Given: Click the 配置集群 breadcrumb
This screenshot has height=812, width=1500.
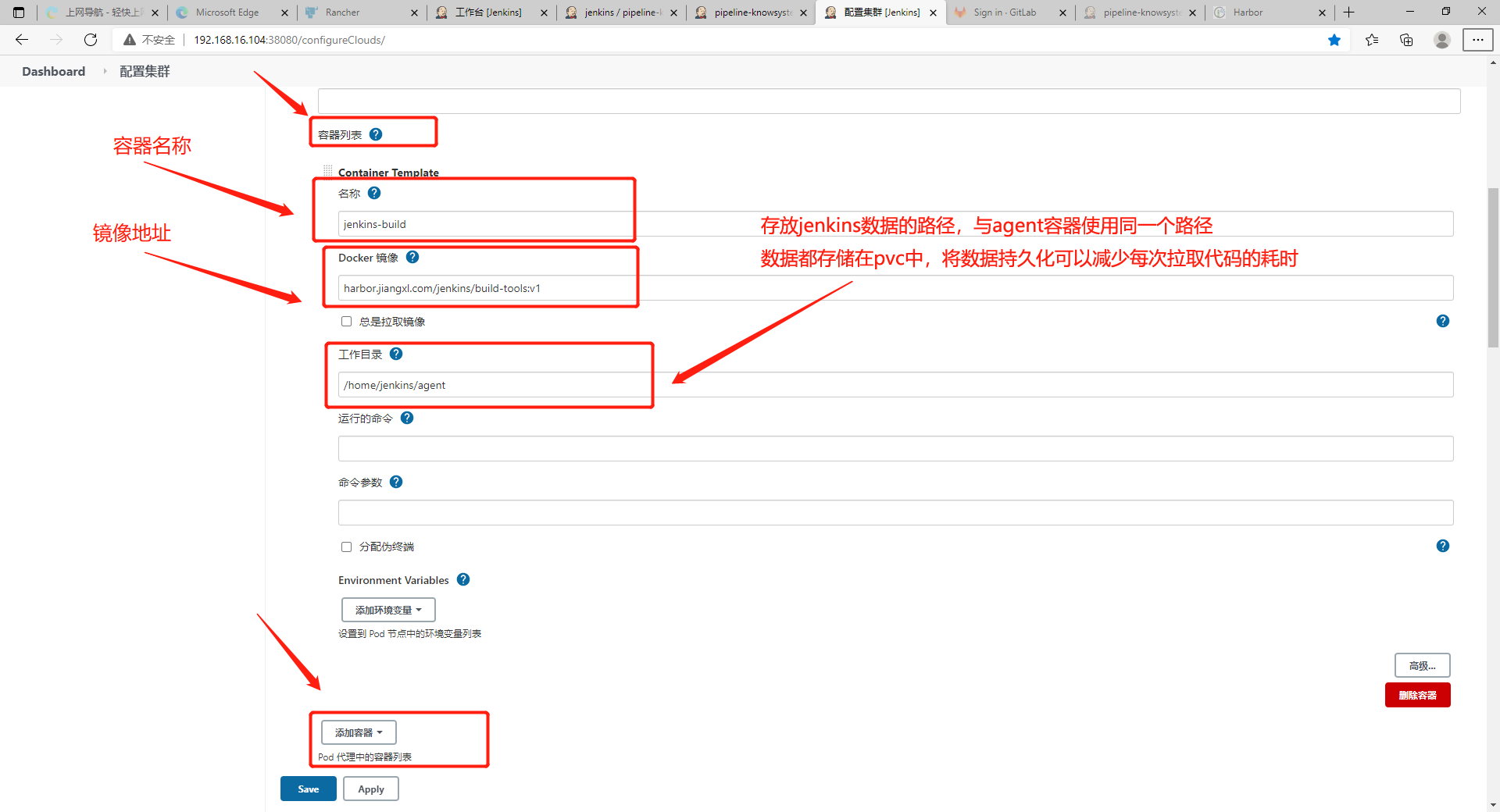Looking at the screenshot, I should [x=145, y=71].
